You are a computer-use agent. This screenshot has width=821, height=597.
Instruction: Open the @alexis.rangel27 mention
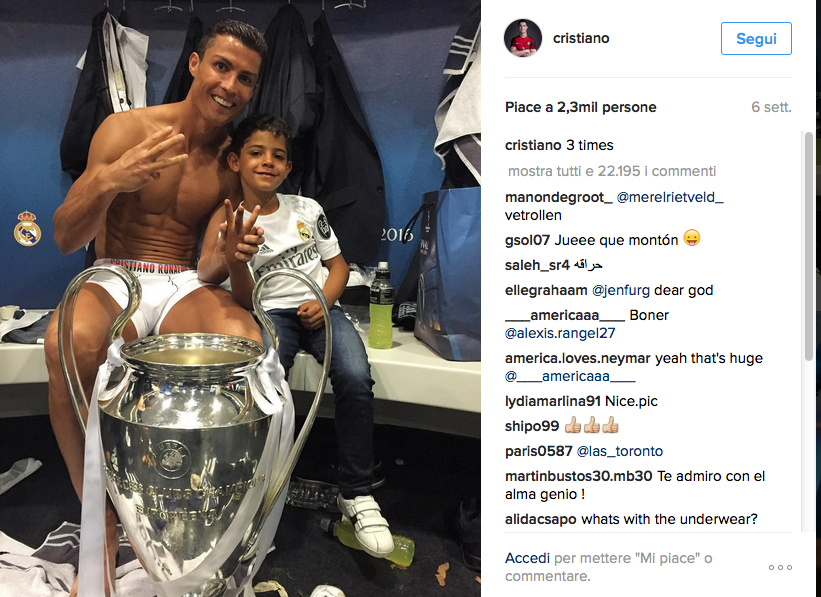point(560,333)
